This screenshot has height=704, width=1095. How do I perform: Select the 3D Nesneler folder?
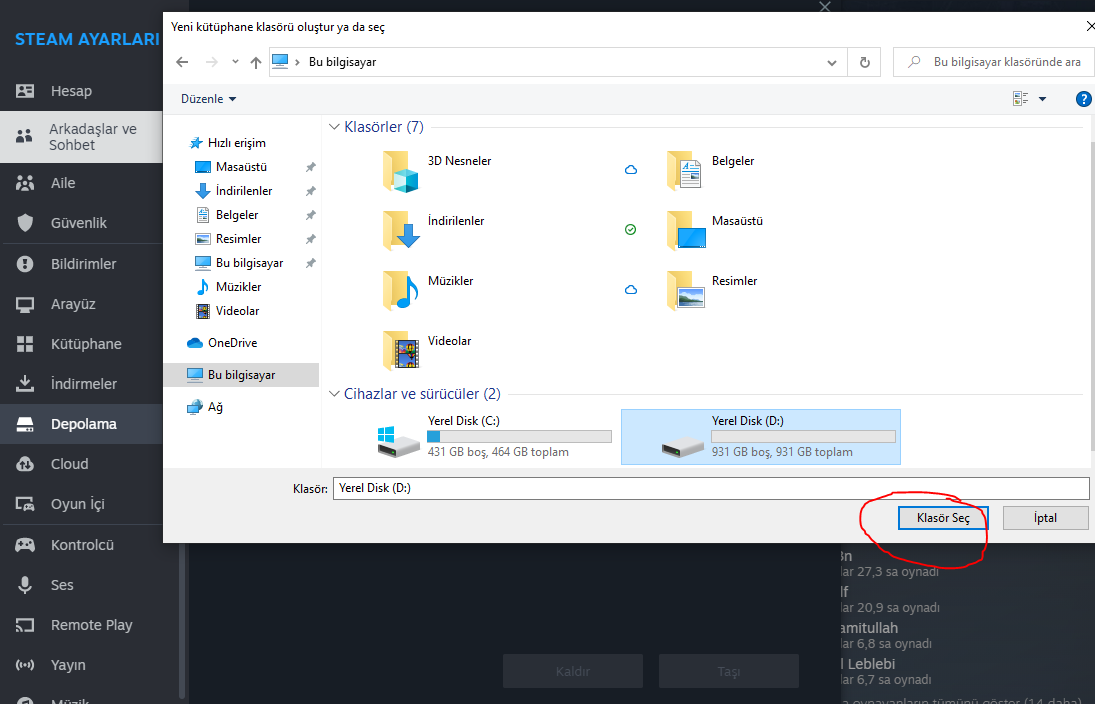tap(436, 172)
